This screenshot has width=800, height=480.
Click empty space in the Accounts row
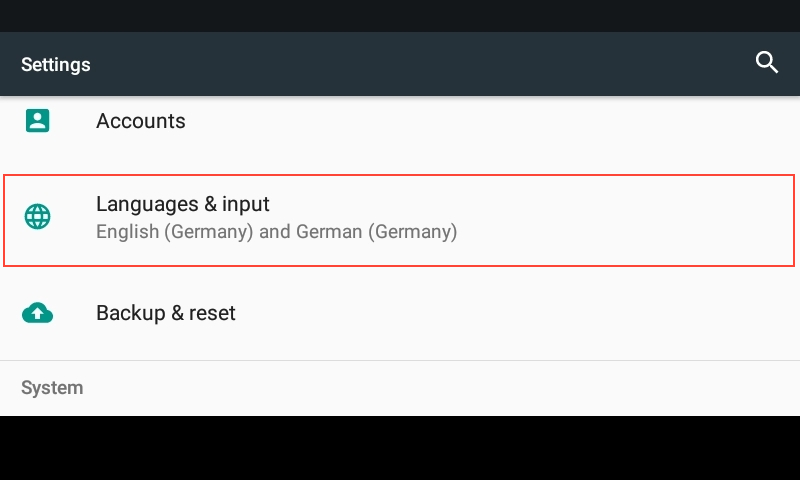click(x=500, y=121)
